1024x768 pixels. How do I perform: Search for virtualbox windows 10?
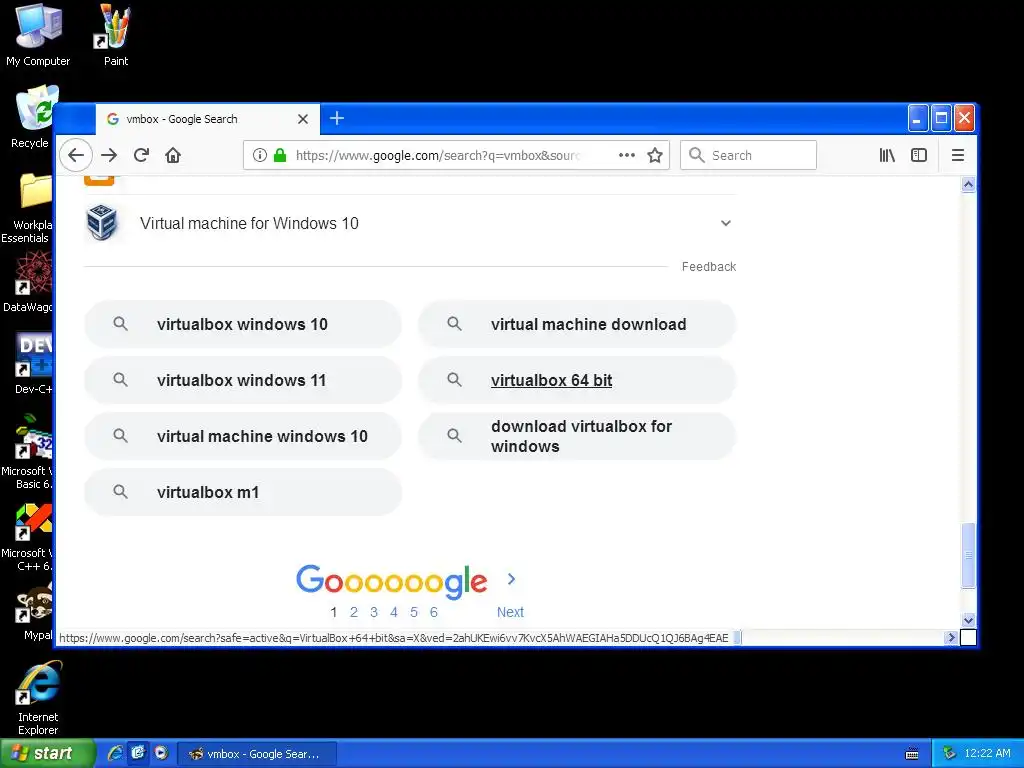point(243,324)
